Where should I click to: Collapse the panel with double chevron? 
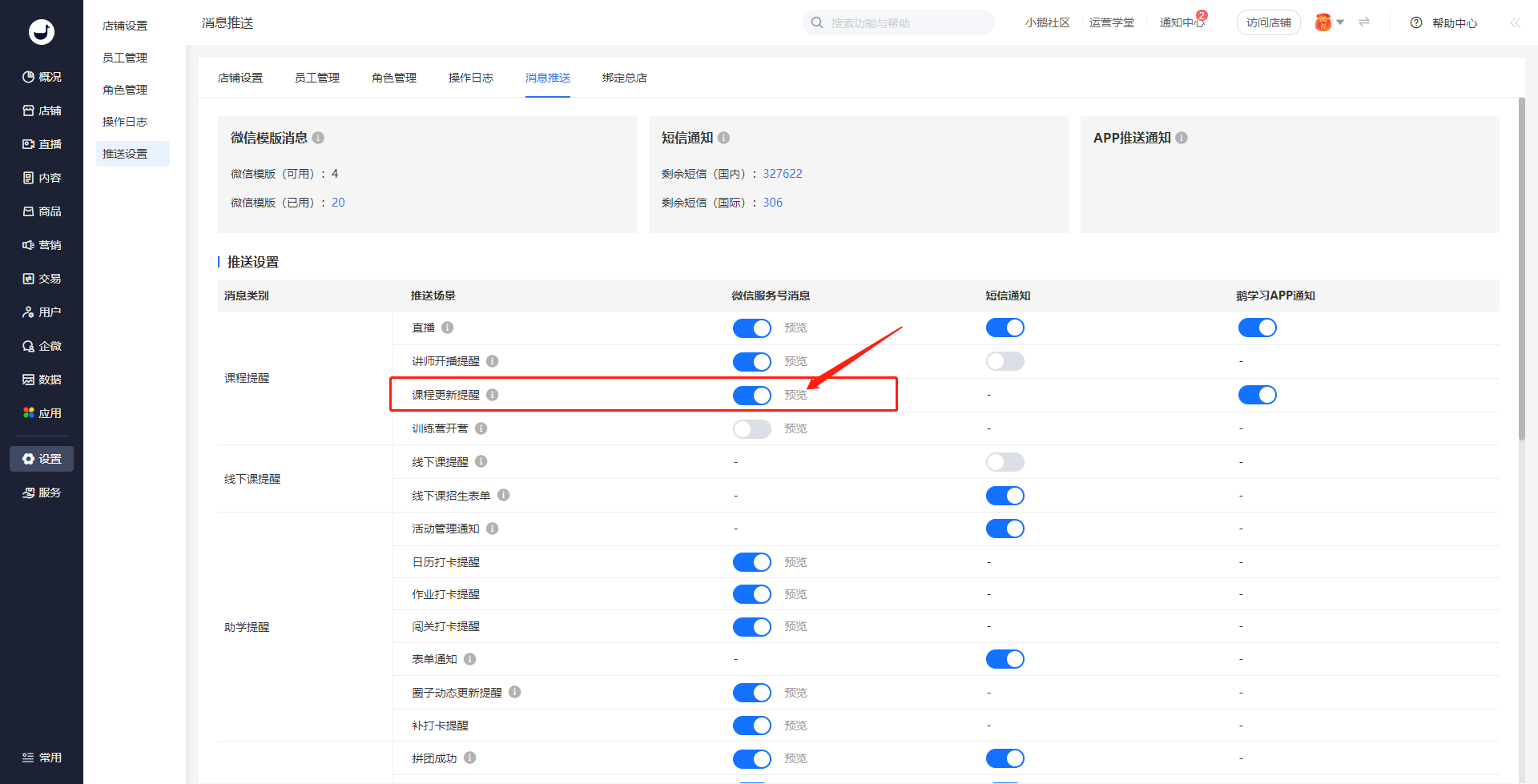coord(1515,22)
